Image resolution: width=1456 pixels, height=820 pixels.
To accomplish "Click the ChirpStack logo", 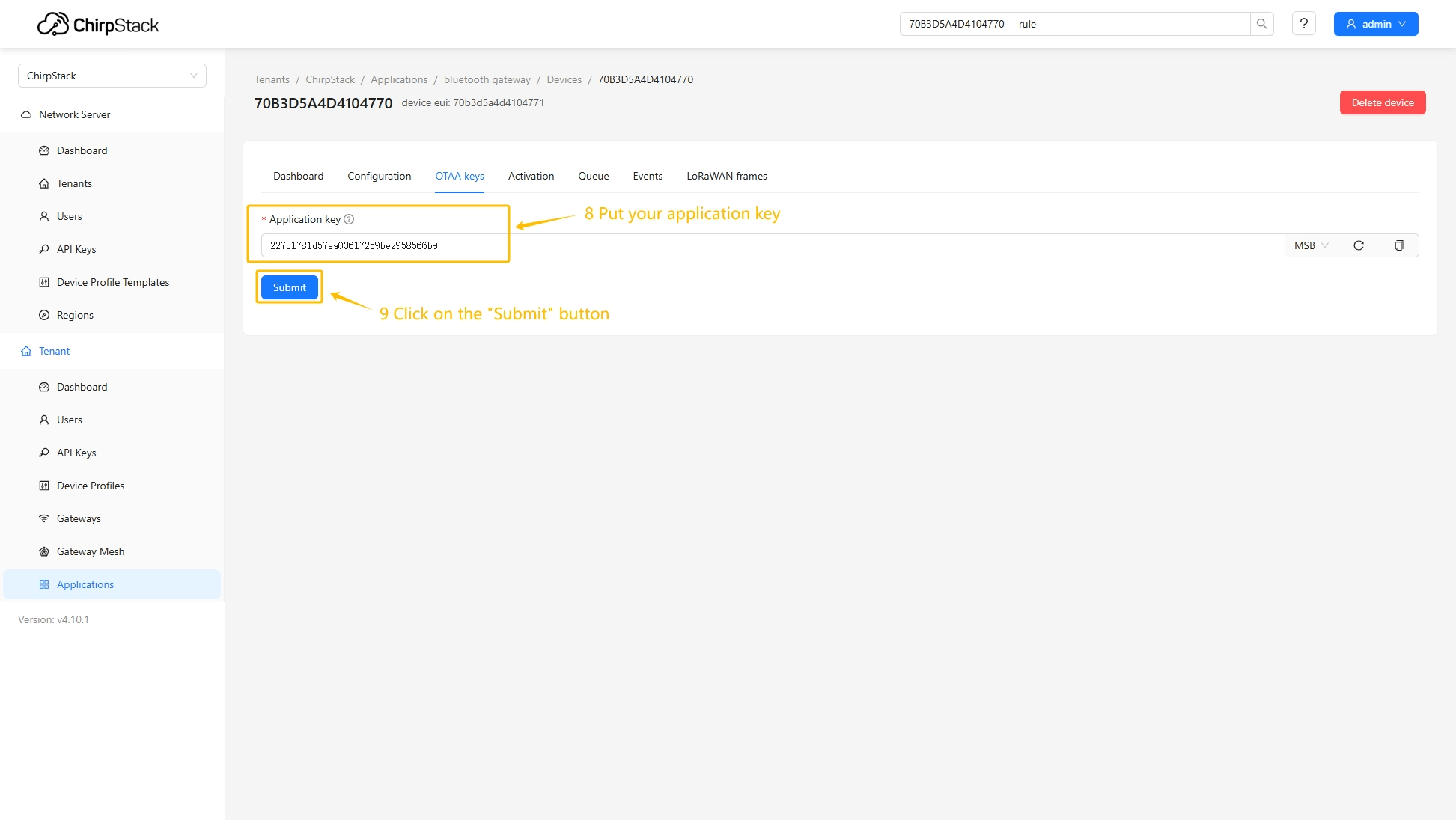I will [x=98, y=25].
